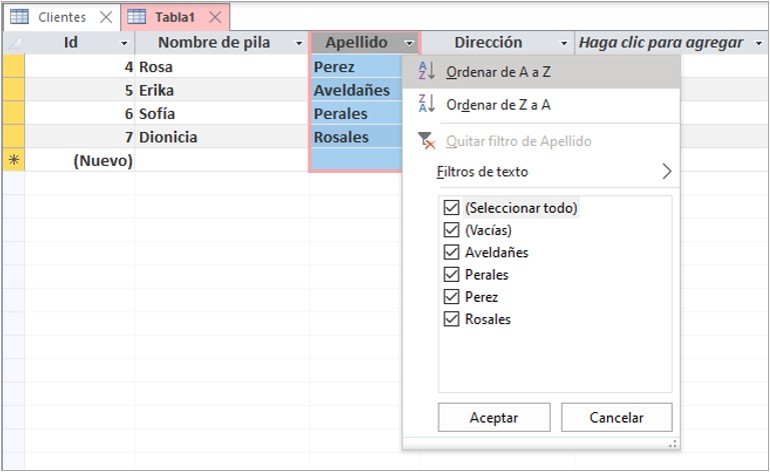Click the Cancelar button

(x=617, y=417)
